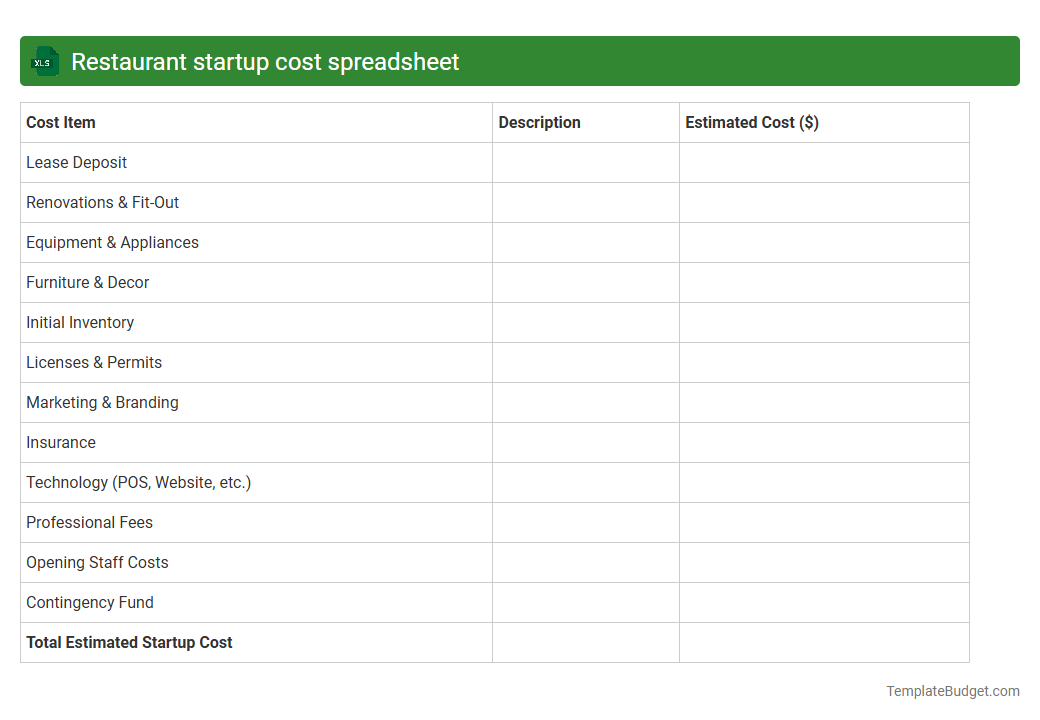Click the Description column header

tap(539, 122)
